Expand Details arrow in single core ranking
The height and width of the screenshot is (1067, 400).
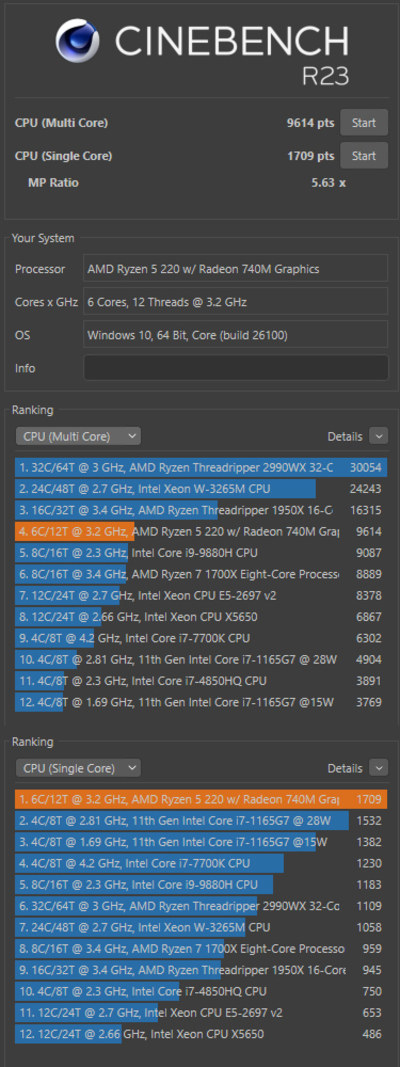coord(378,768)
